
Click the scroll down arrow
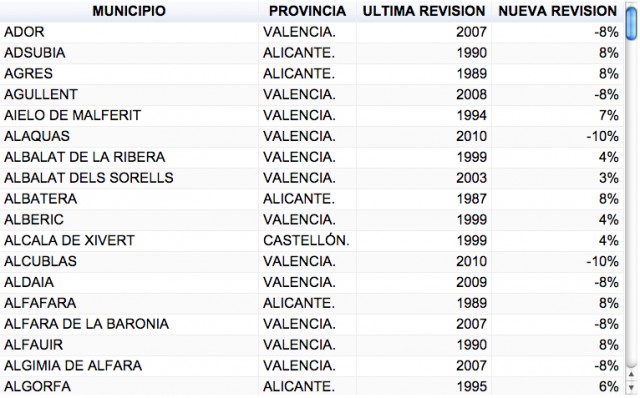coord(631,387)
